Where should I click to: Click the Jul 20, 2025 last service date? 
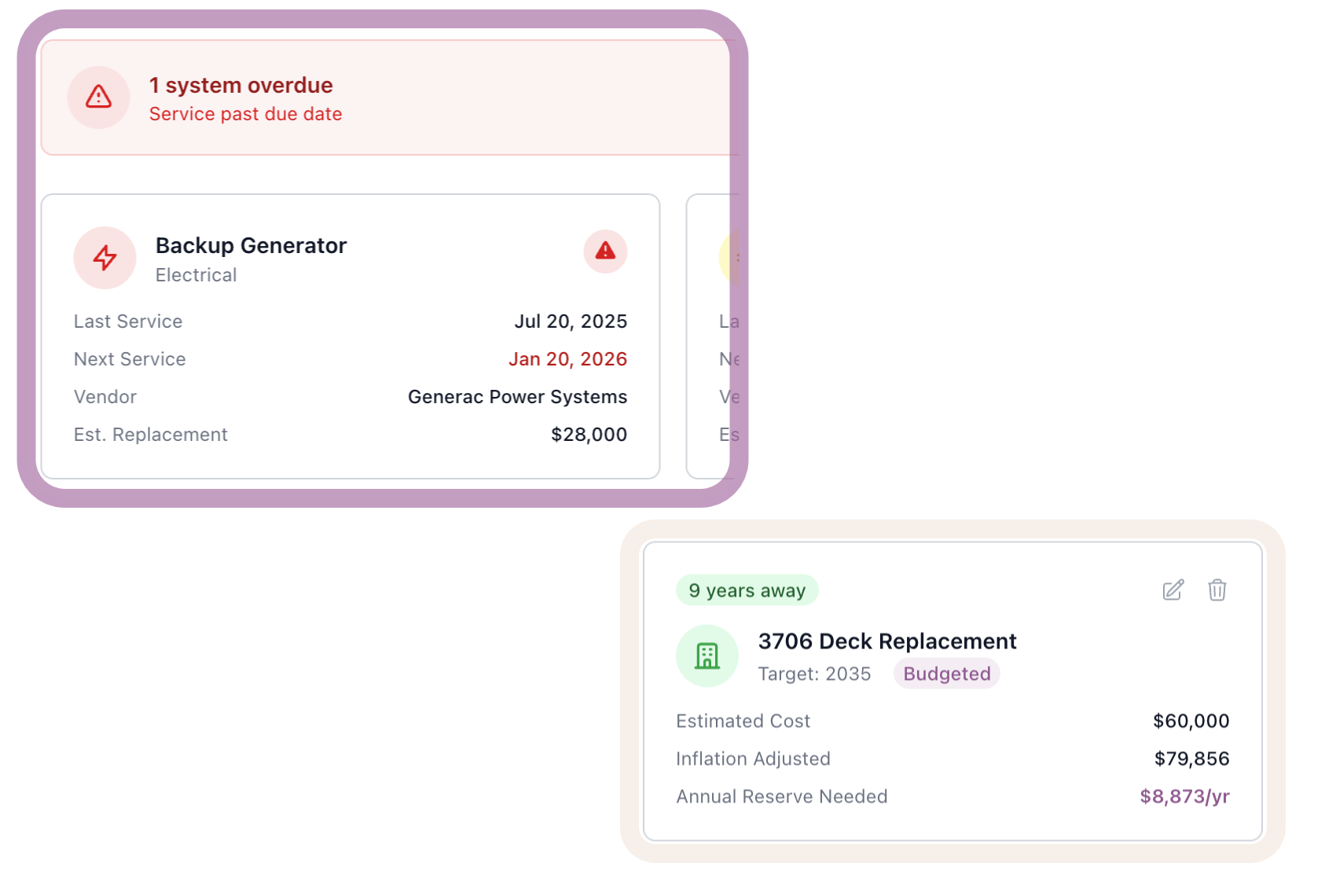(x=571, y=321)
